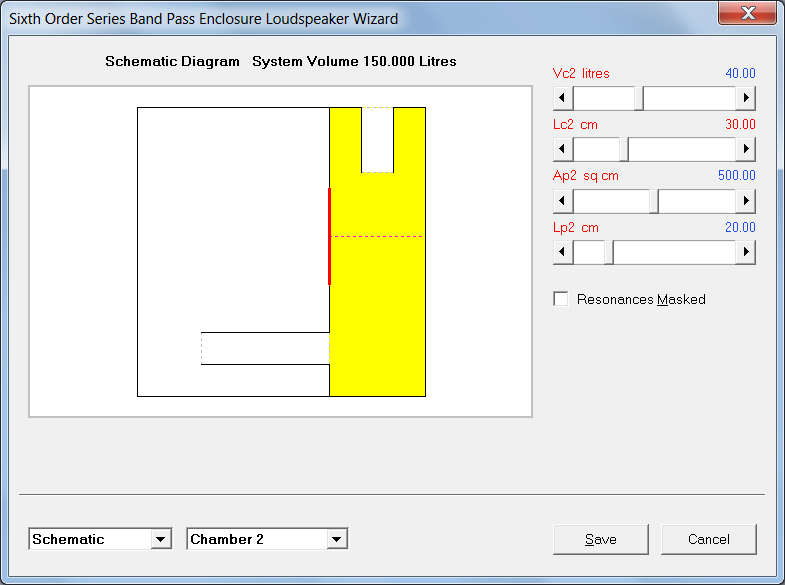Click the Lp2 cm label
This screenshot has height=585, width=785.
click(576, 228)
